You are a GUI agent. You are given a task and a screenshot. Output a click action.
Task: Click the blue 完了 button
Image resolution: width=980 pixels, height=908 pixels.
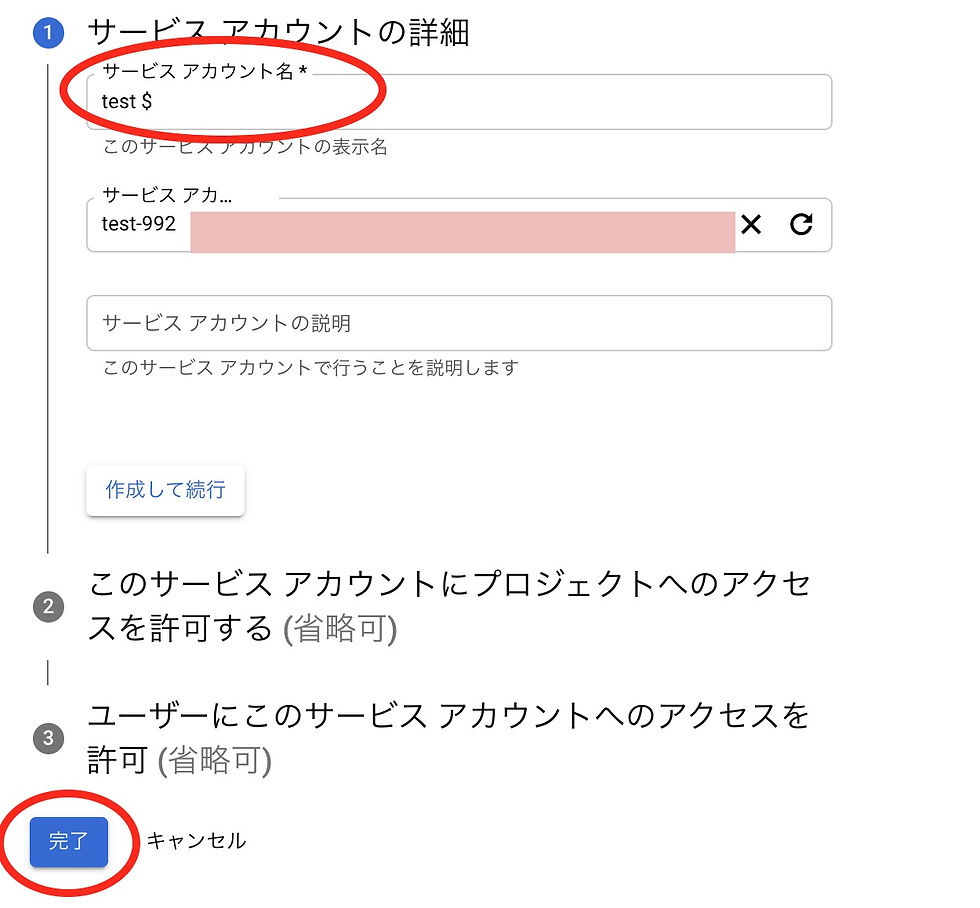point(69,841)
